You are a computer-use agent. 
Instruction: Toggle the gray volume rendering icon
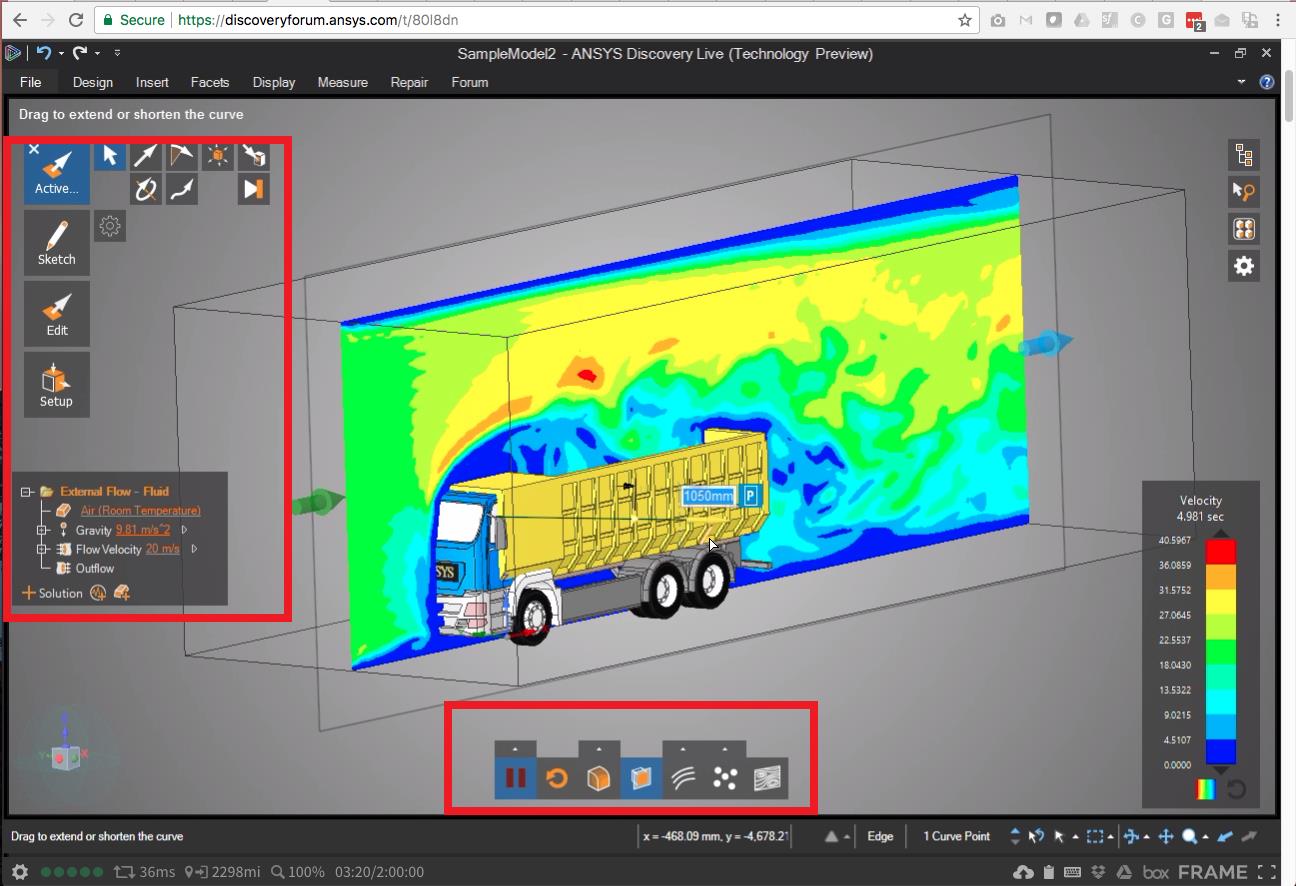tap(767, 778)
